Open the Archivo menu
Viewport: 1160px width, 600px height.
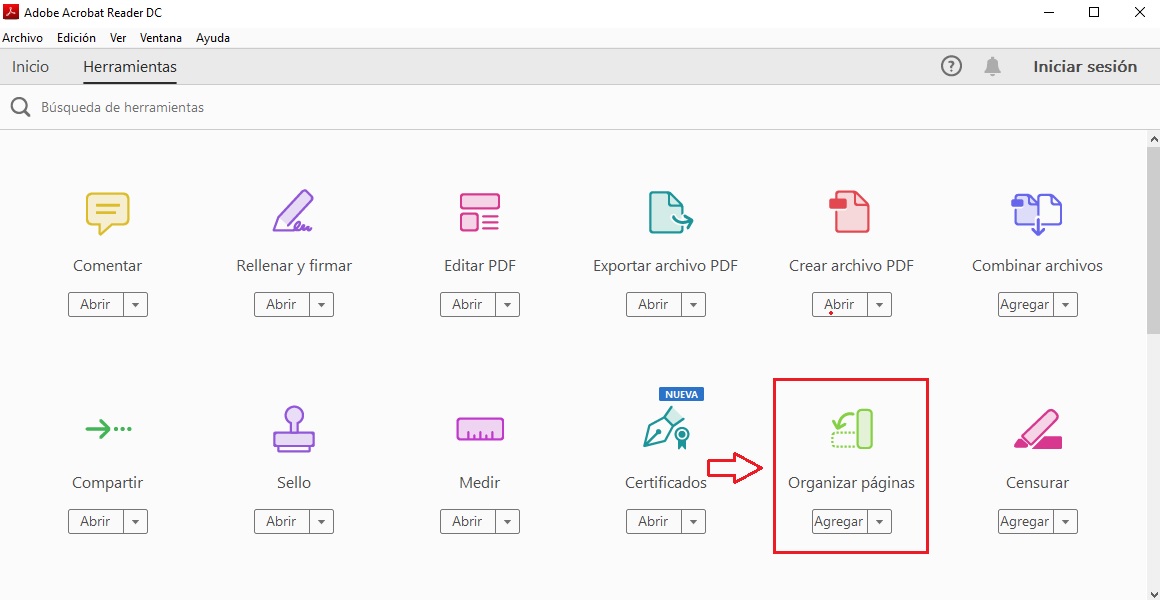23,38
